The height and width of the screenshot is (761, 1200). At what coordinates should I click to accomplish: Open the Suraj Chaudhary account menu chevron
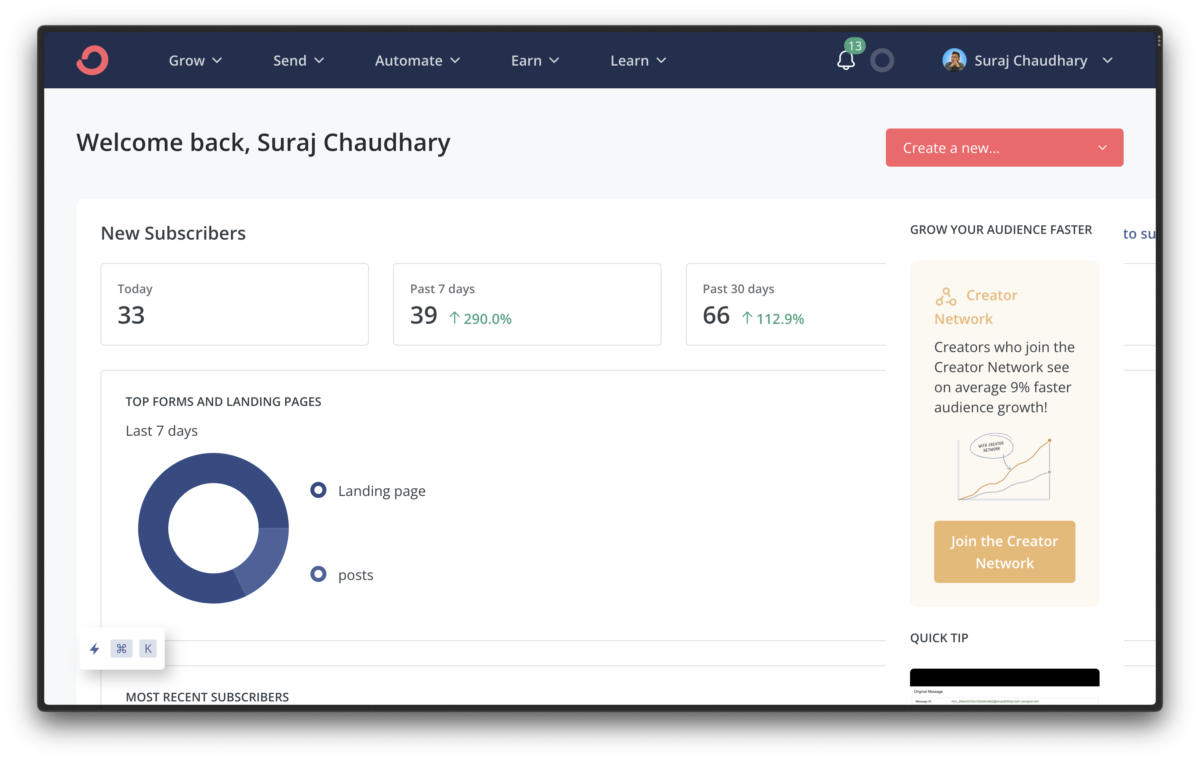point(1107,60)
